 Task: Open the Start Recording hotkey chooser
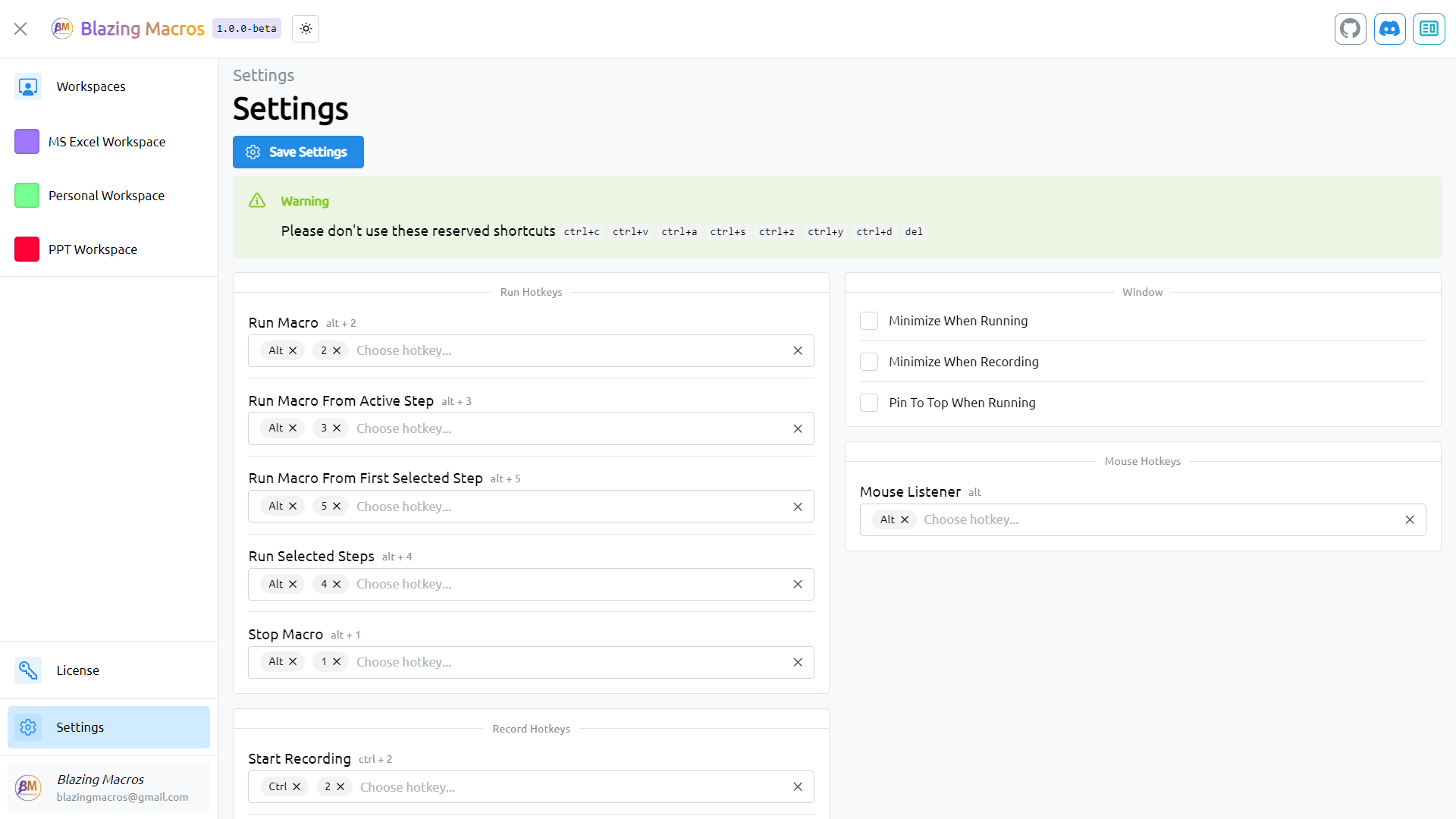pos(531,787)
